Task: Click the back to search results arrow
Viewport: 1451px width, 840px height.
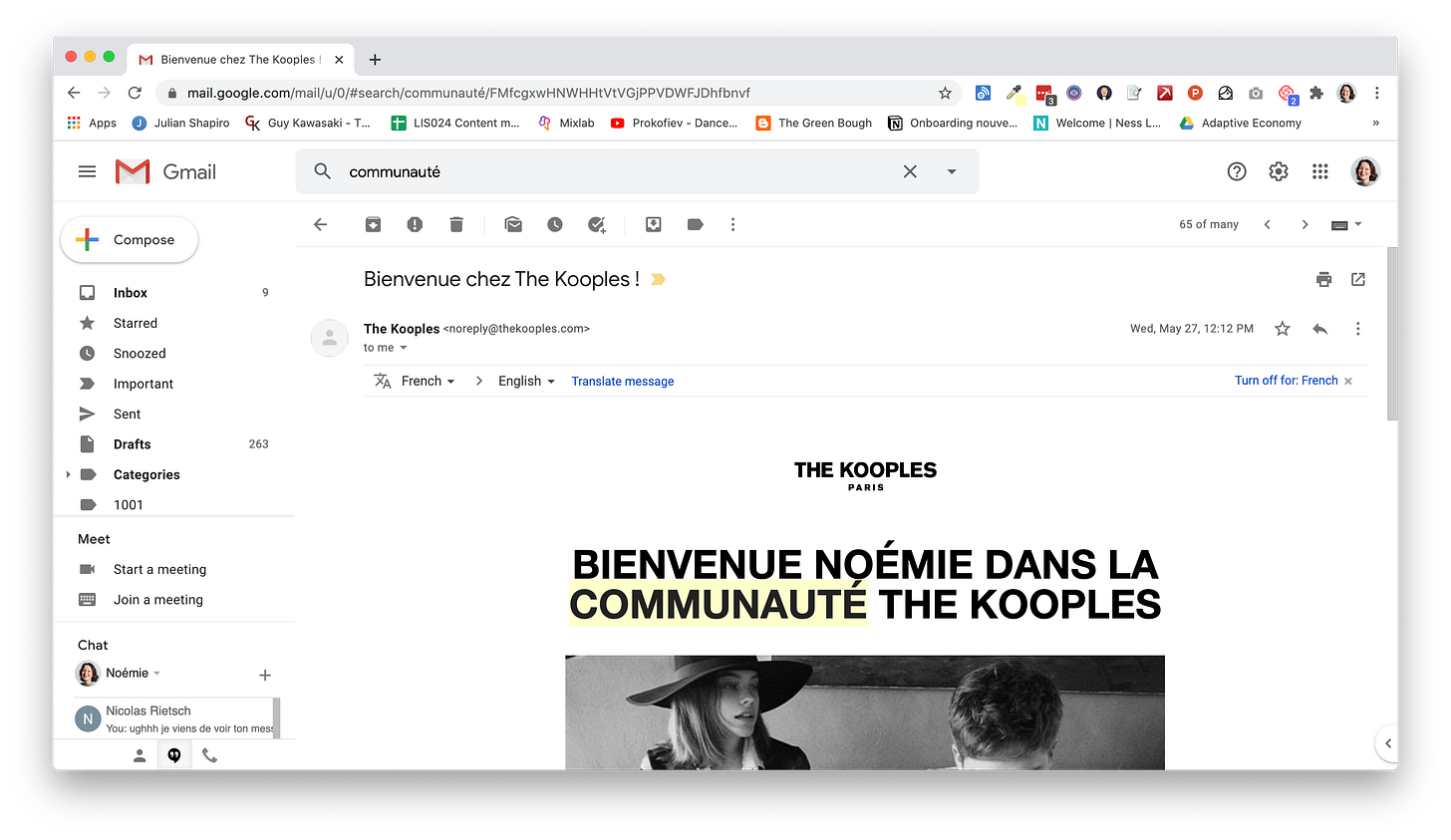Action: click(x=320, y=225)
